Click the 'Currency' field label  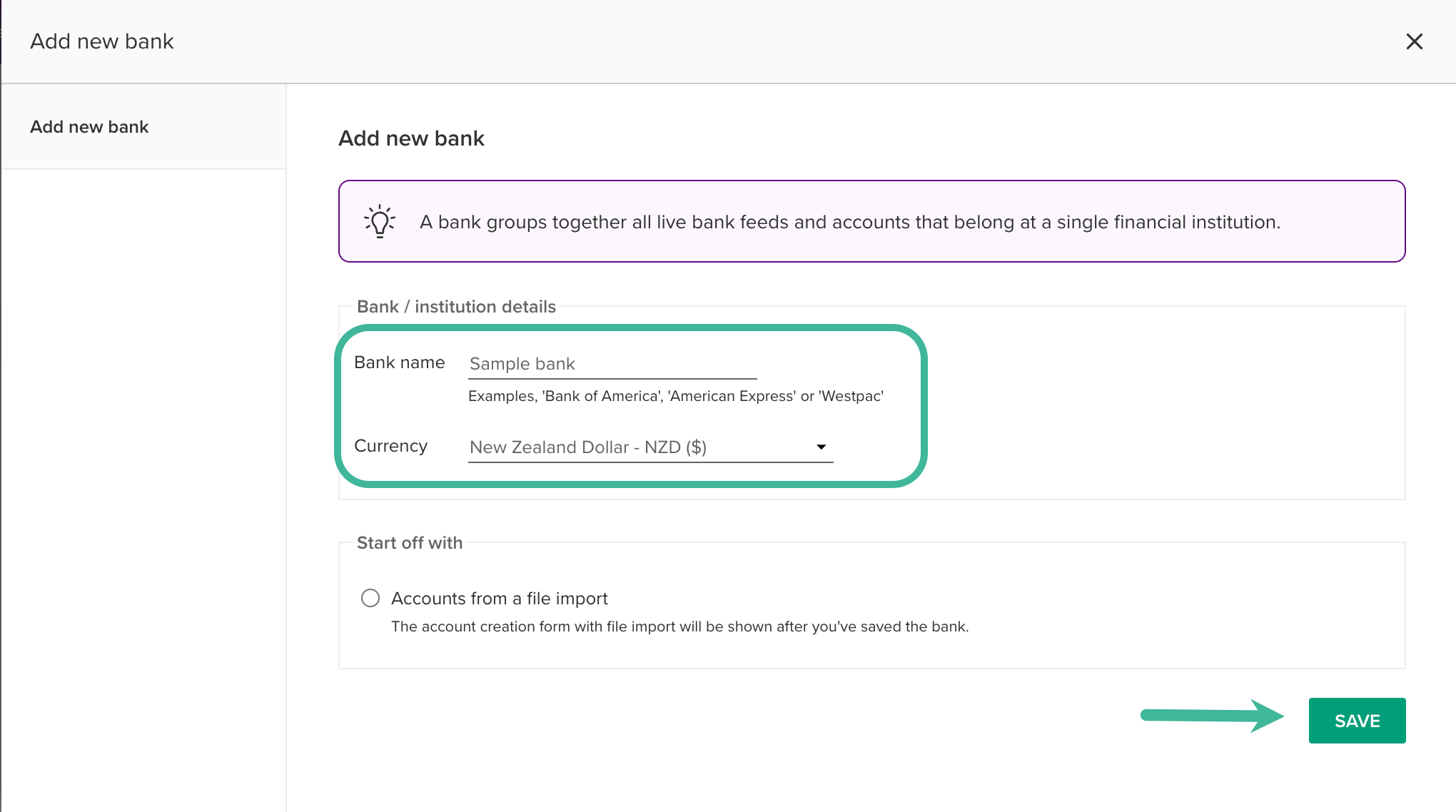point(390,446)
